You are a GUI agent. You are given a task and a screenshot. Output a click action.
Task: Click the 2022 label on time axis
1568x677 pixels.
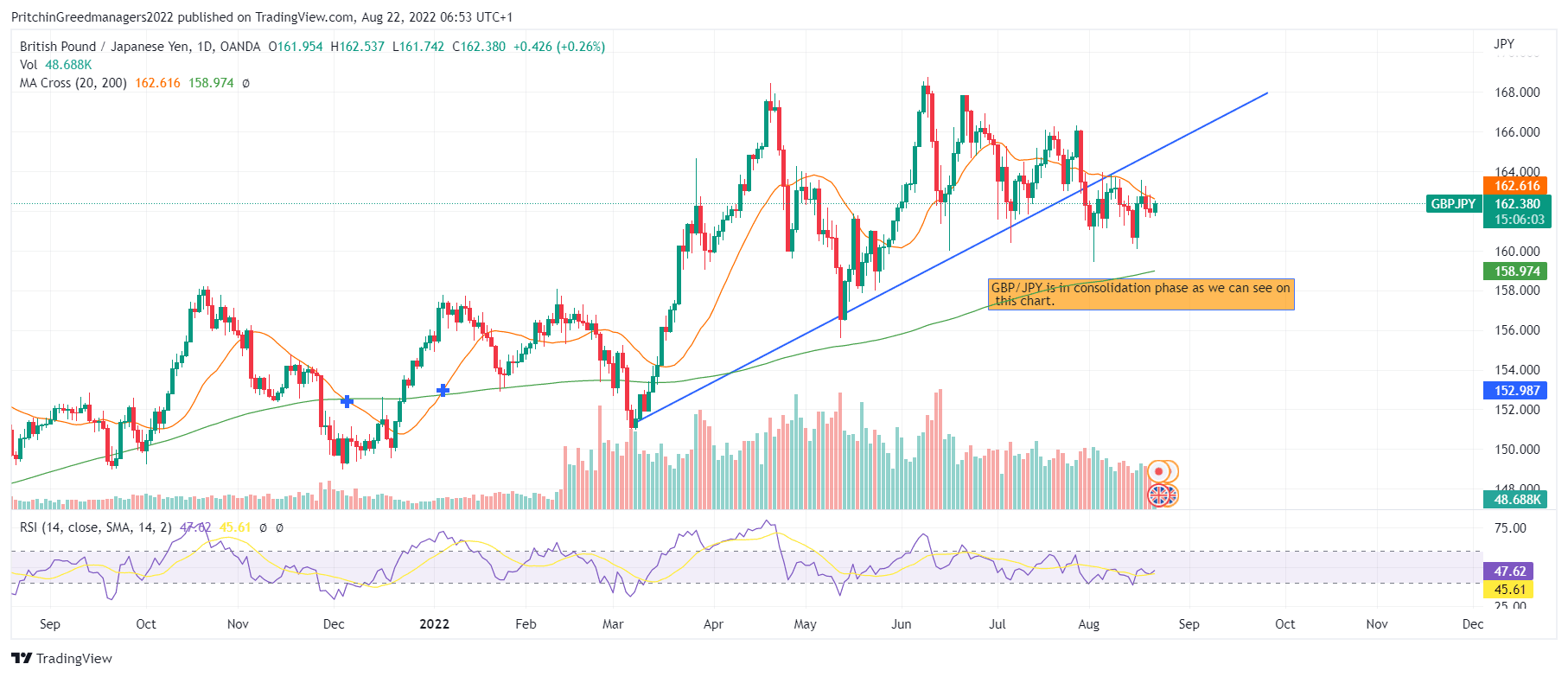click(x=435, y=624)
